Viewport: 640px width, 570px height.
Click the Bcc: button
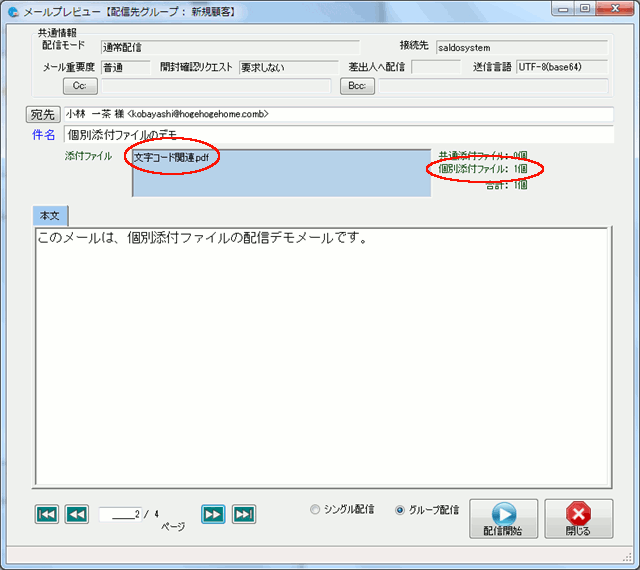point(357,86)
